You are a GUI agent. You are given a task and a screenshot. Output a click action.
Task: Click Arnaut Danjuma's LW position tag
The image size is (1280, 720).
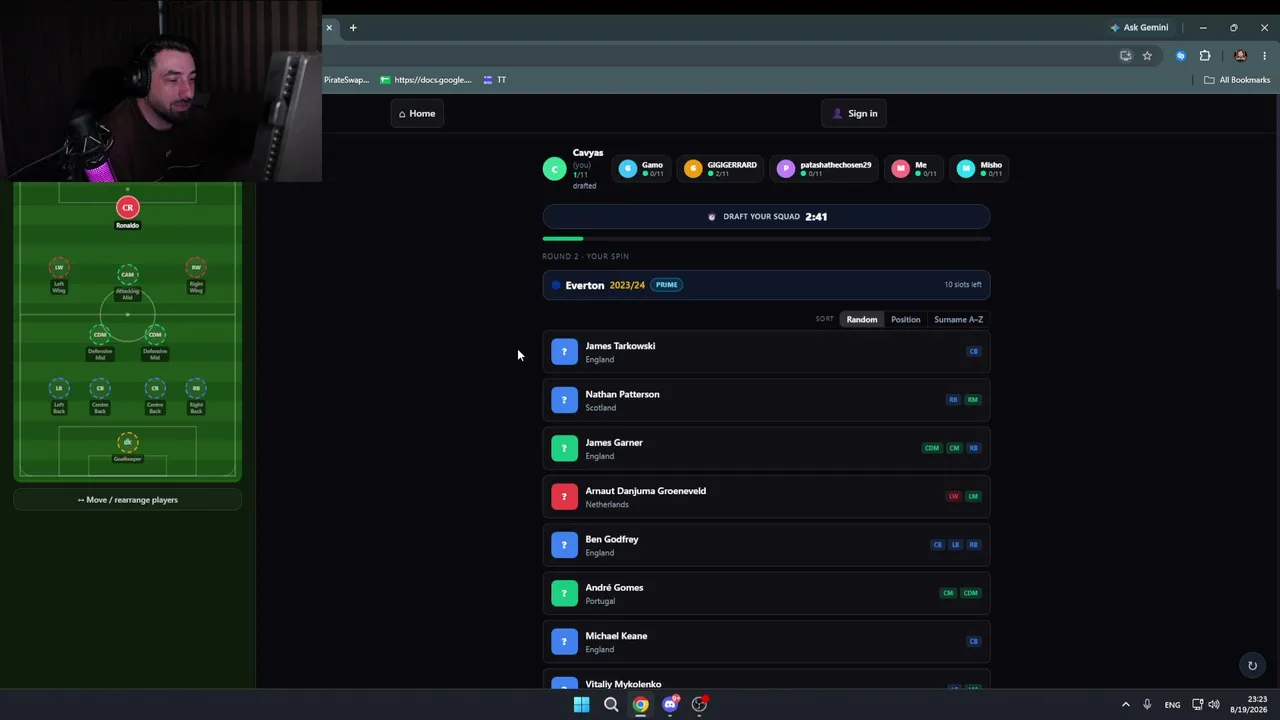tap(953, 496)
